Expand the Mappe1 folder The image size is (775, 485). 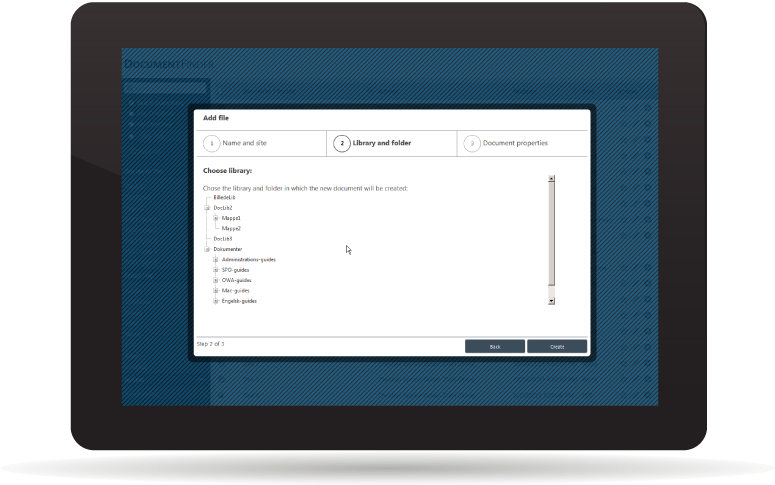215,218
